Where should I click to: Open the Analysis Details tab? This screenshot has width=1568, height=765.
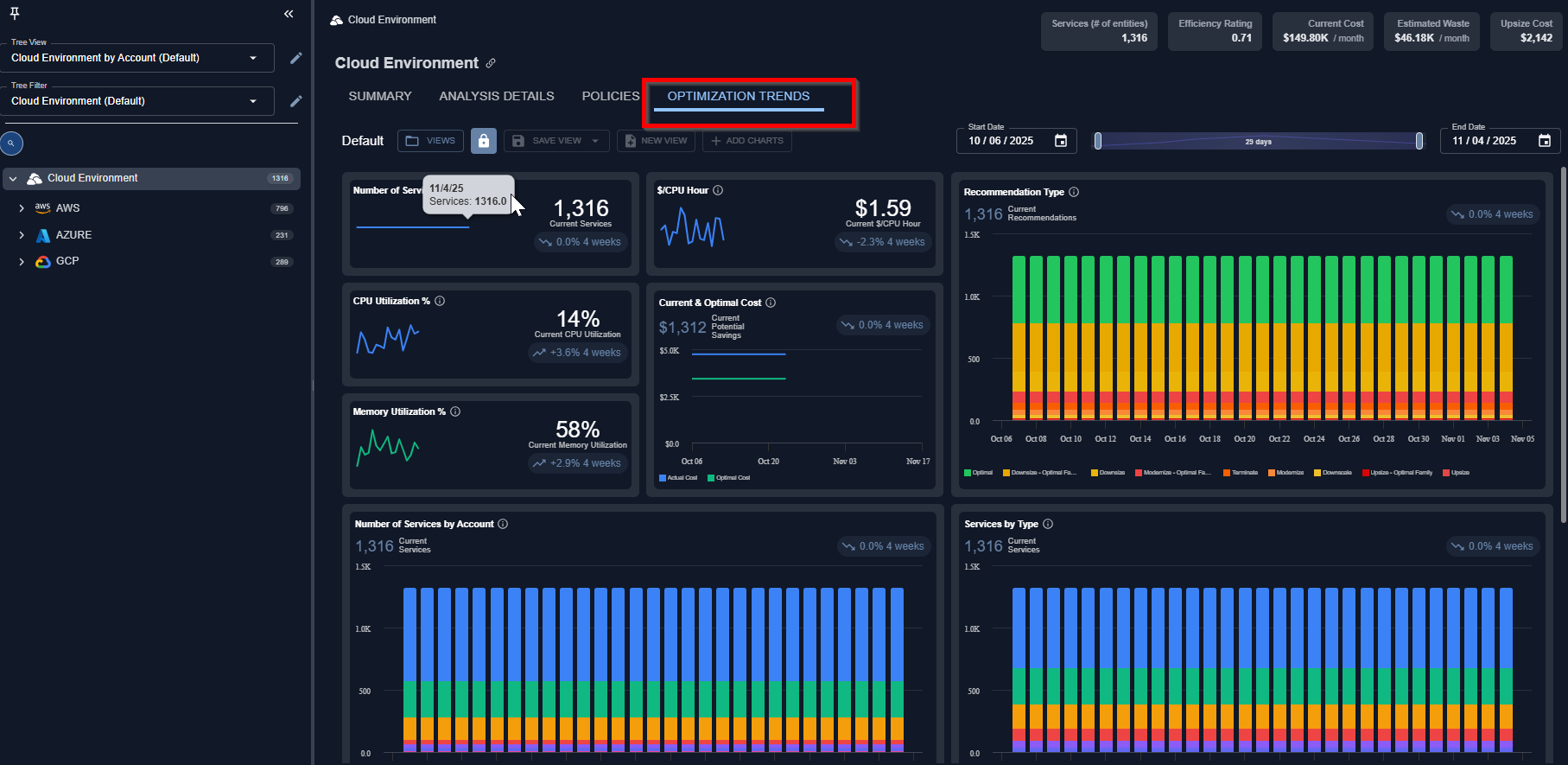pos(497,96)
